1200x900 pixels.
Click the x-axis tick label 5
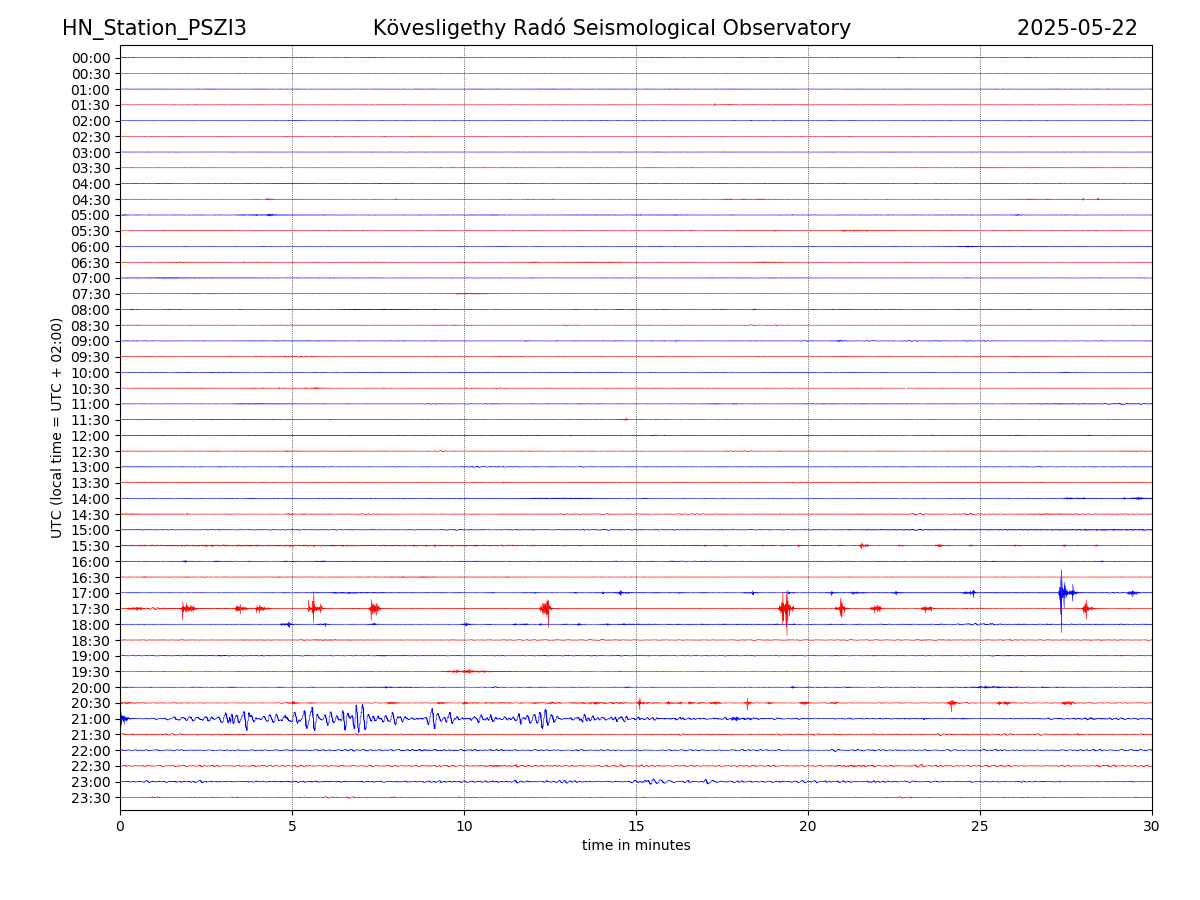point(292,826)
